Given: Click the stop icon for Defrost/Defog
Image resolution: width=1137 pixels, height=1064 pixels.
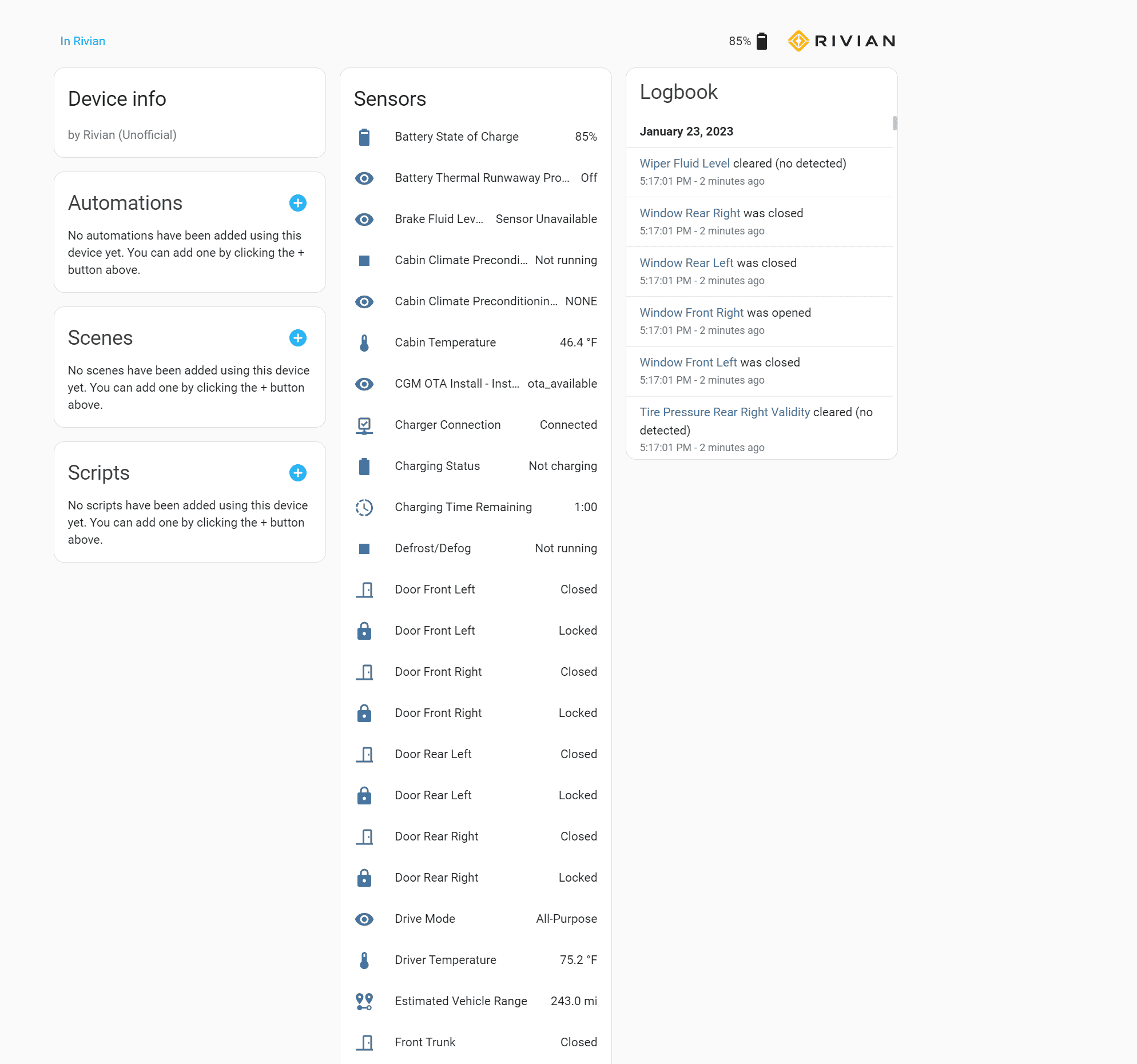Looking at the screenshot, I should (364, 549).
